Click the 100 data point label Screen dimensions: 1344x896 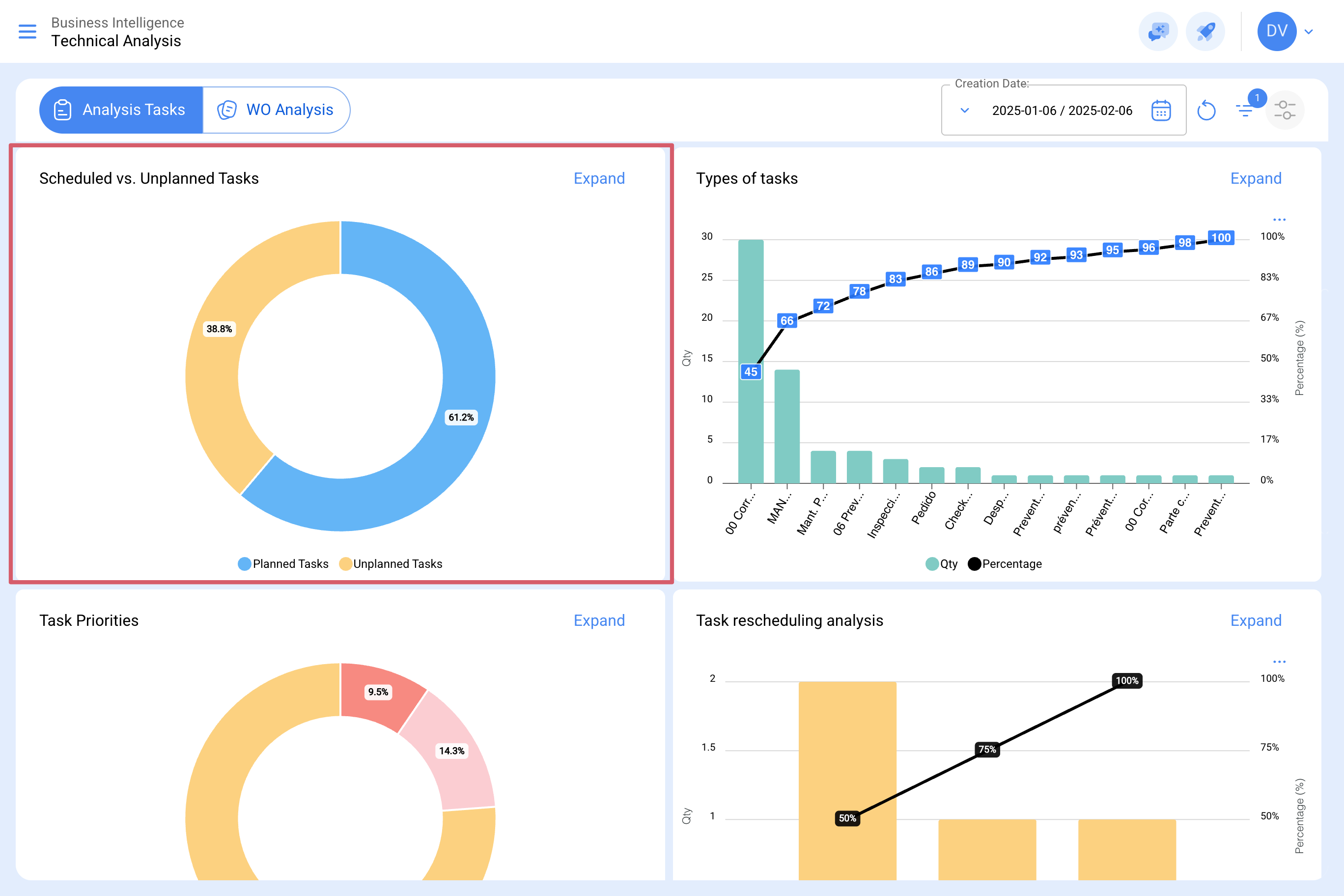tap(1221, 238)
